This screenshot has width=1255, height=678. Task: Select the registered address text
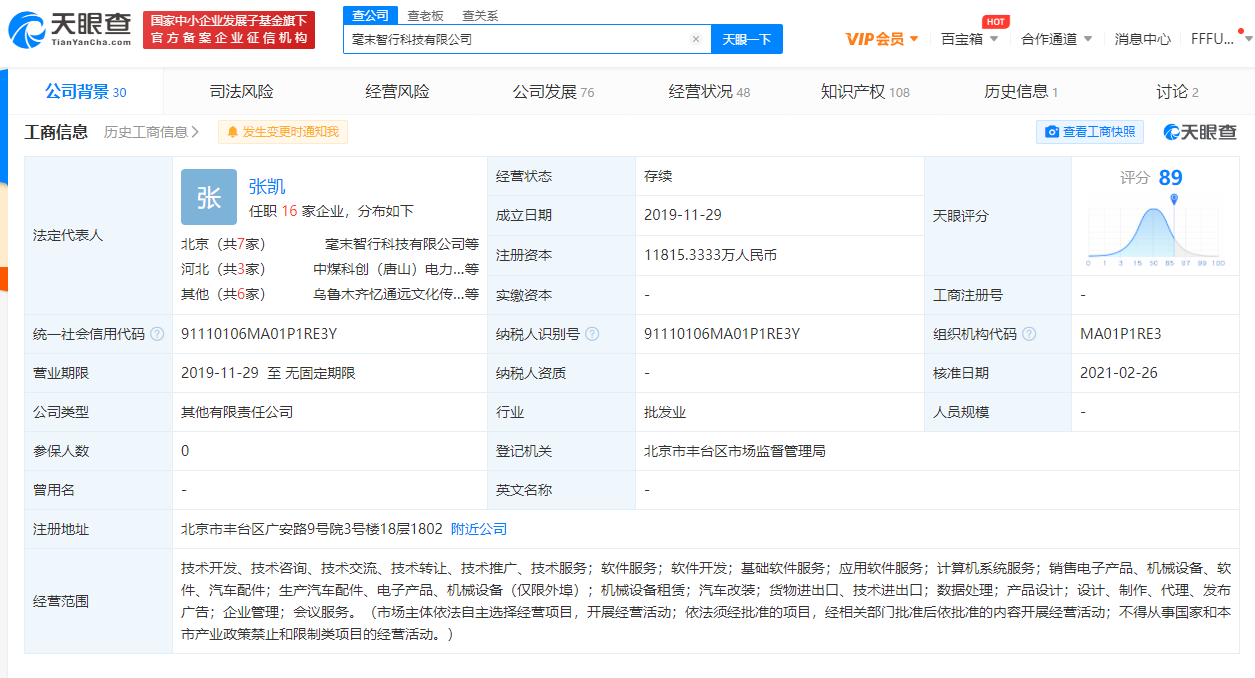tap(311, 529)
